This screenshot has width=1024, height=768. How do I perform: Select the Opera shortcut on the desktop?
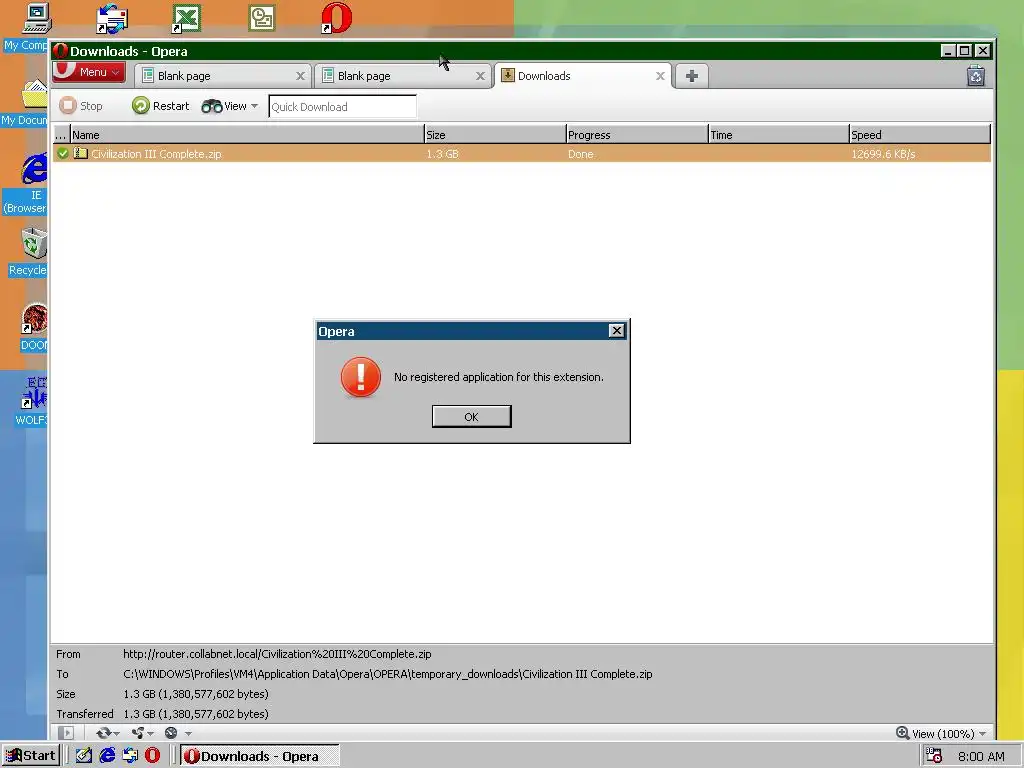tap(336, 18)
